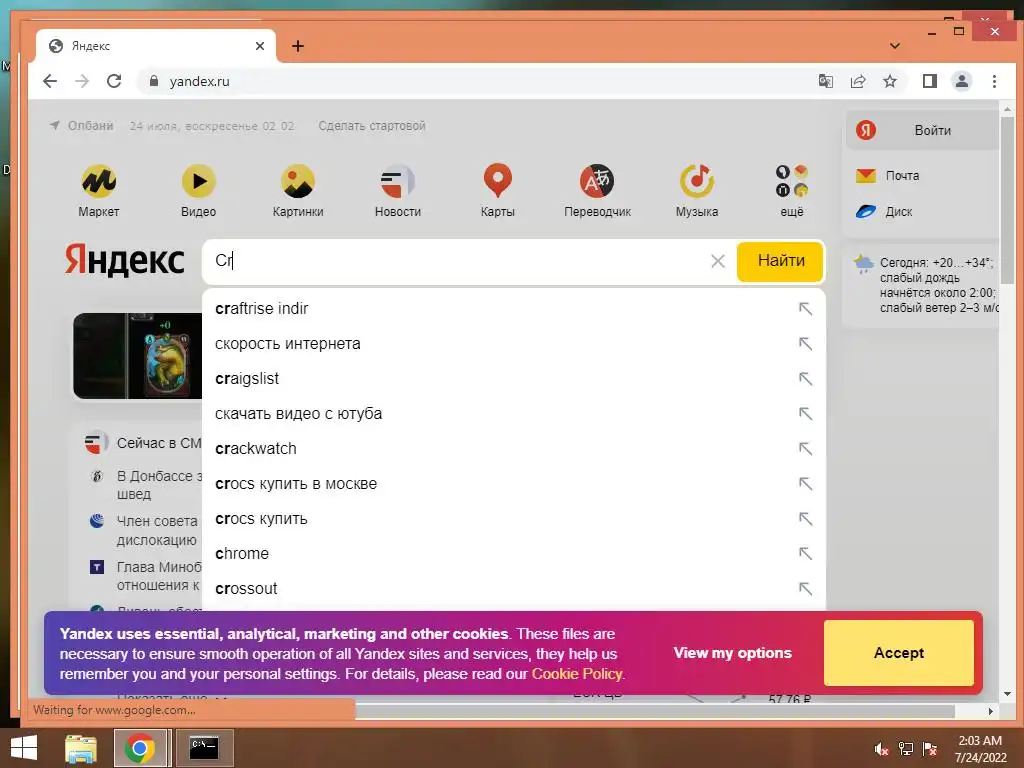Select suggestion 'скорость интернета'
The height and width of the screenshot is (768, 1024).
[x=514, y=344]
